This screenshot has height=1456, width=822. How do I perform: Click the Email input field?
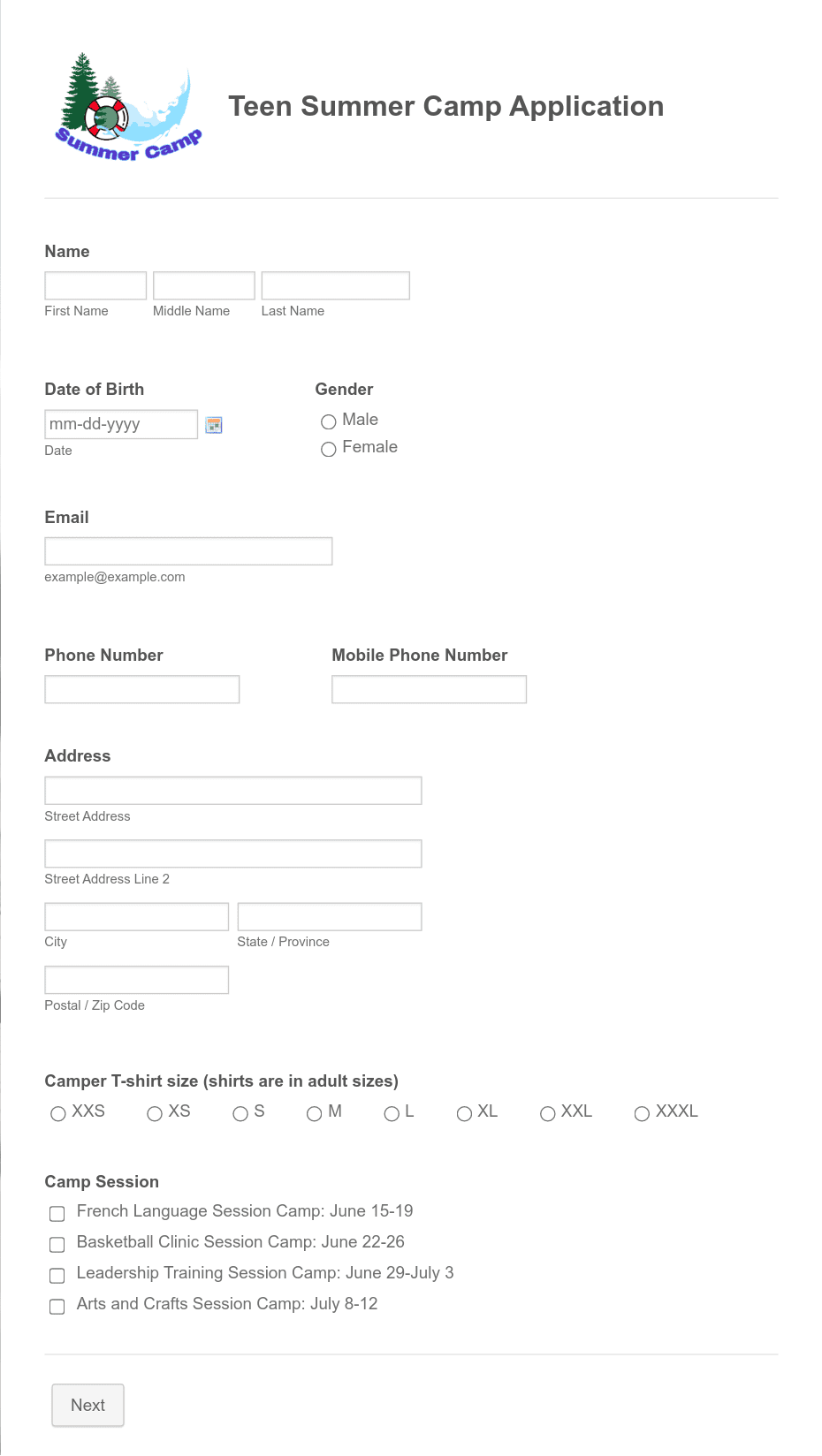click(x=188, y=551)
